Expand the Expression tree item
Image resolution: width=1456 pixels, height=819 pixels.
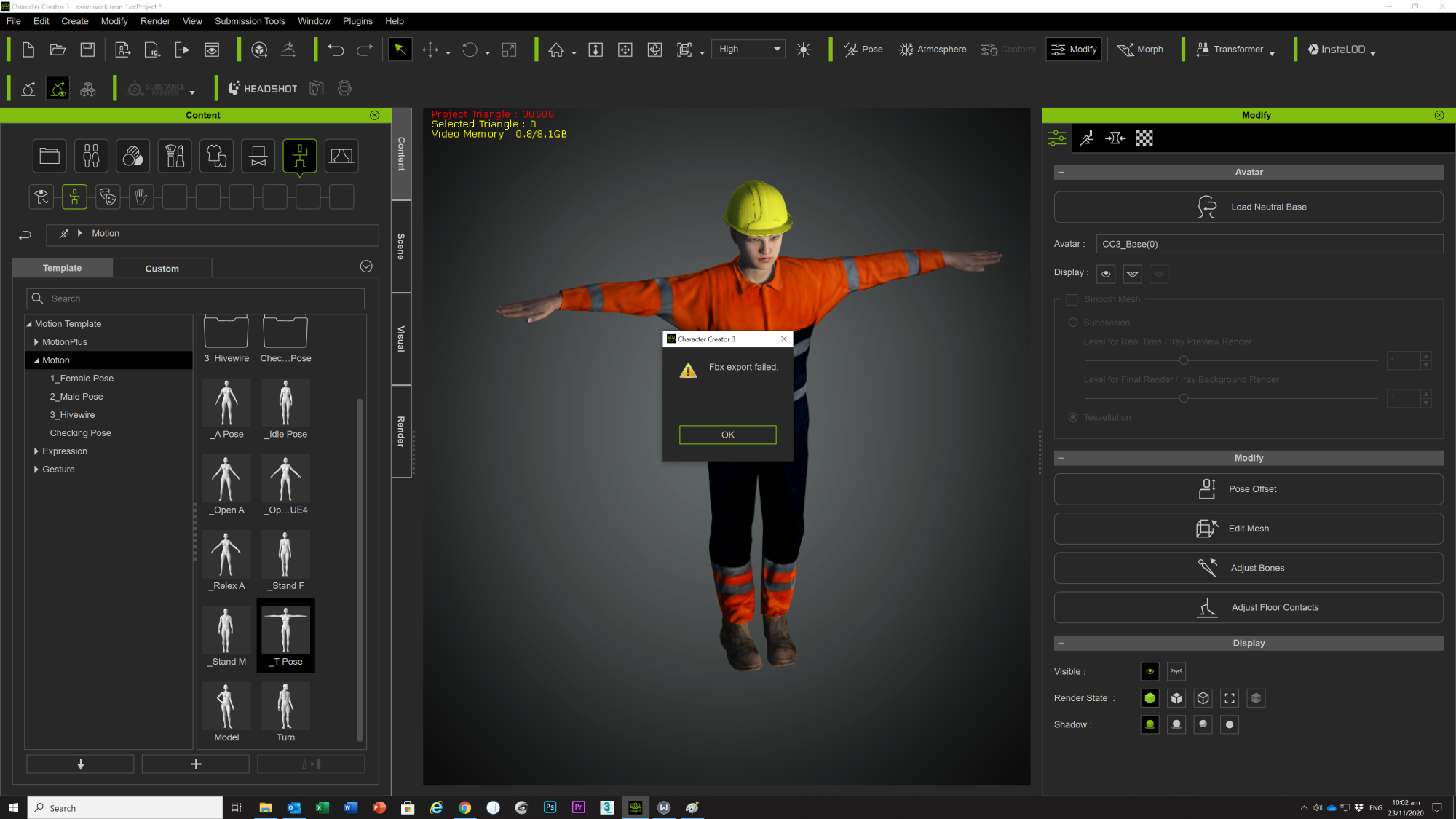[x=37, y=450]
